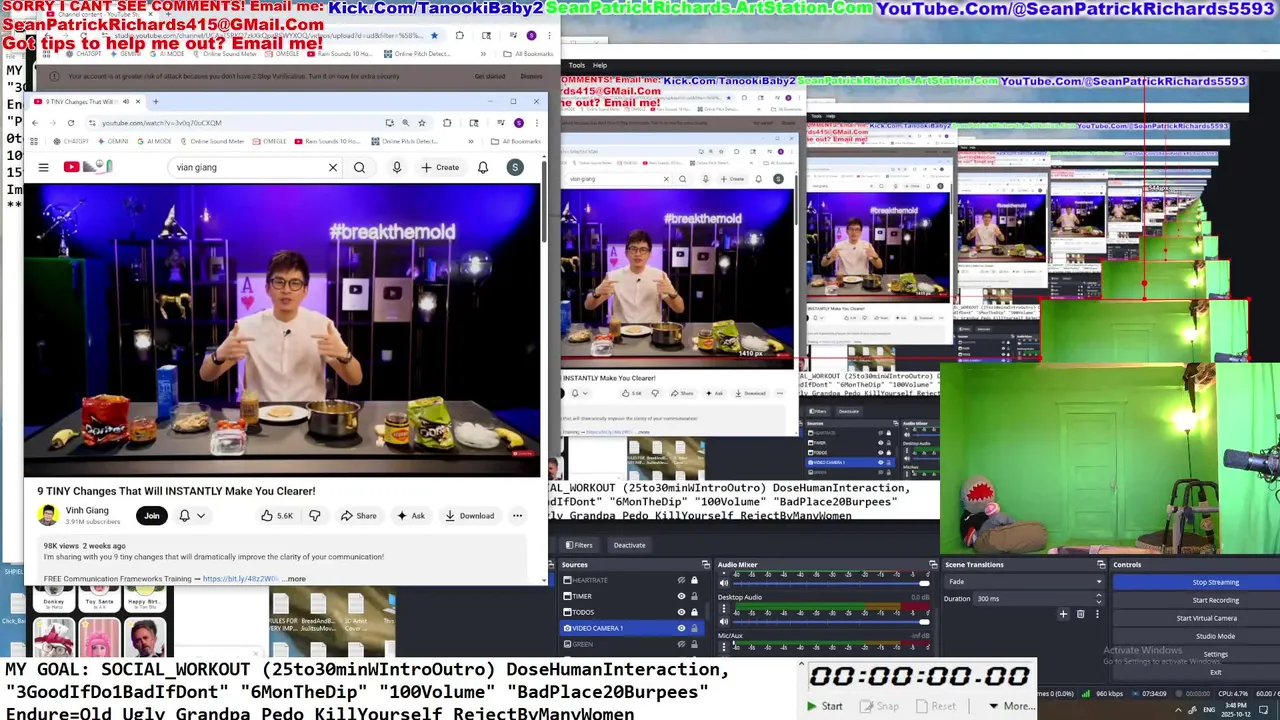Click the YouTube logo home icon

(87, 167)
